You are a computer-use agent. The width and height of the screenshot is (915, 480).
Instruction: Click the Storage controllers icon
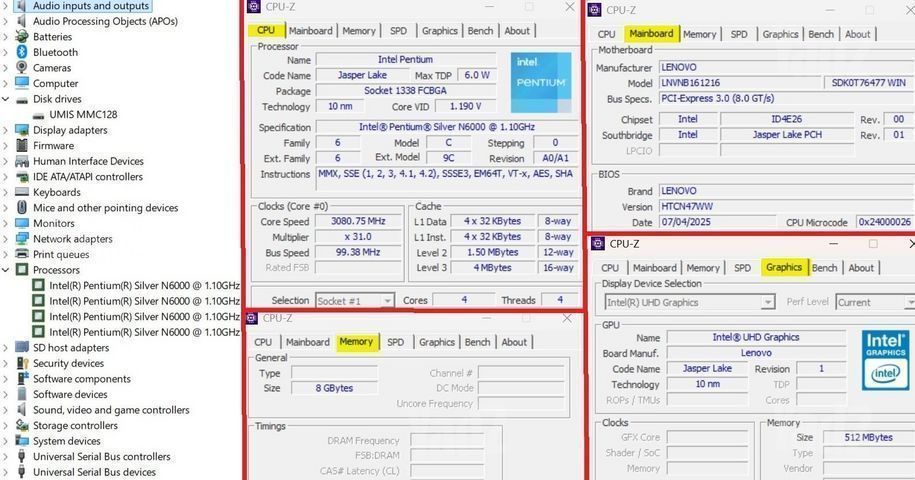(x=22, y=425)
